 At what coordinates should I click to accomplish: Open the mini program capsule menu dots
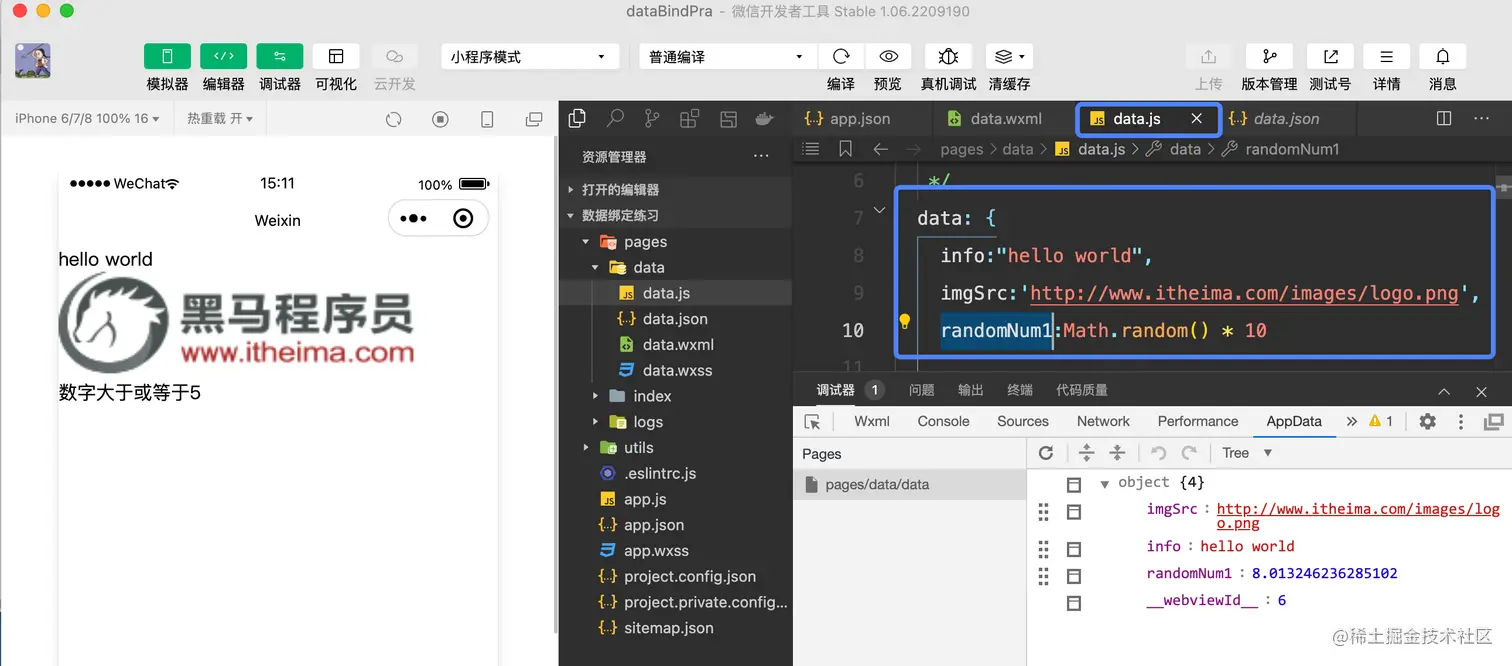pyautogui.click(x=413, y=218)
